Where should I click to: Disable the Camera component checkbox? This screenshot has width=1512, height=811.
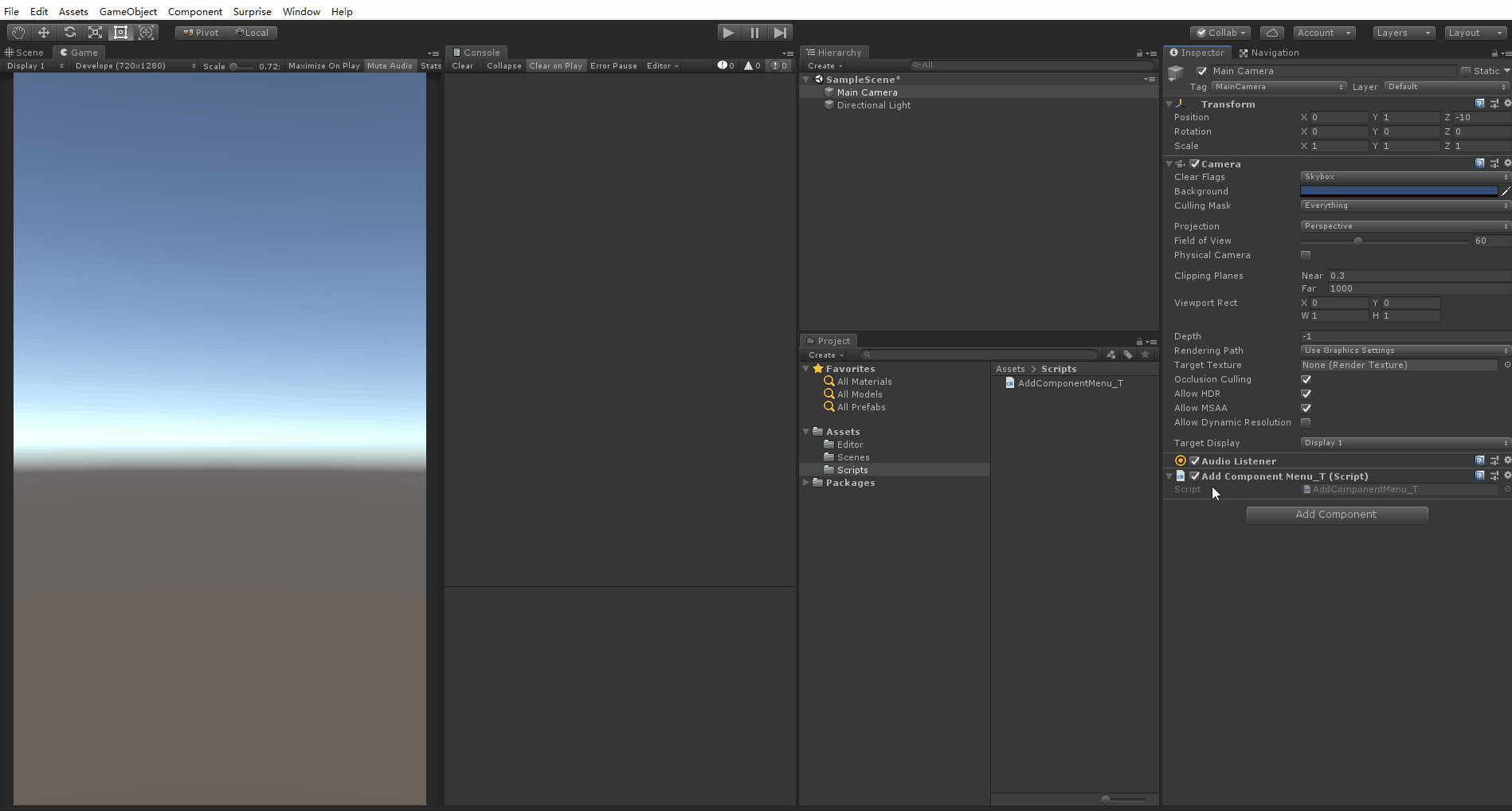point(1195,163)
